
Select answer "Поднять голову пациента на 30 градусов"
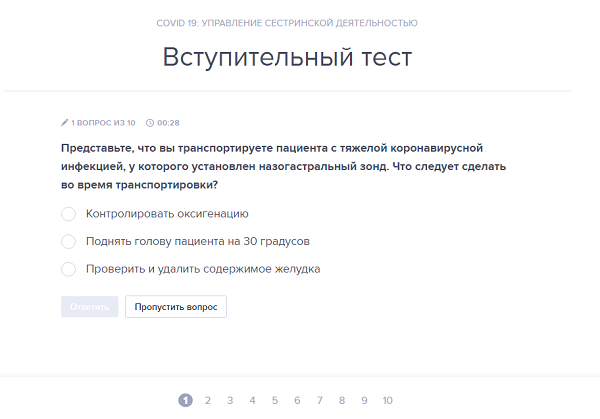point(69,242)
